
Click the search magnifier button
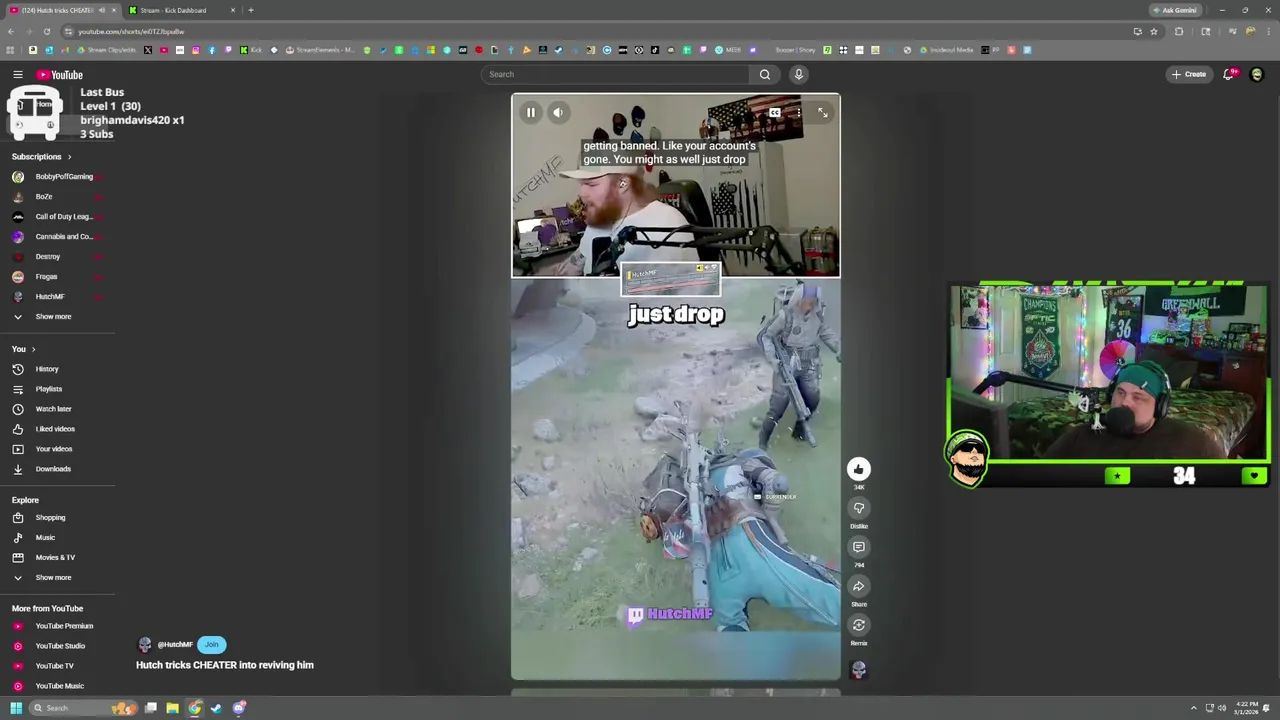tap(765, 74)
